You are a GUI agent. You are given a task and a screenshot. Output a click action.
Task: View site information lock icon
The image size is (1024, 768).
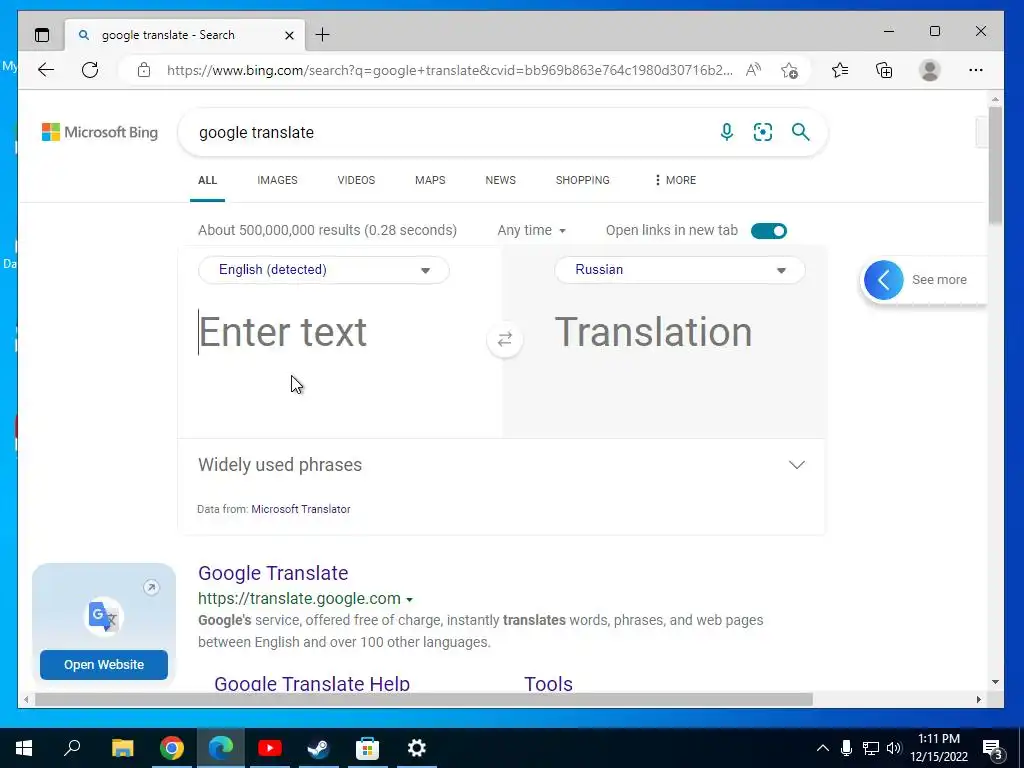(x=144, y=70)
